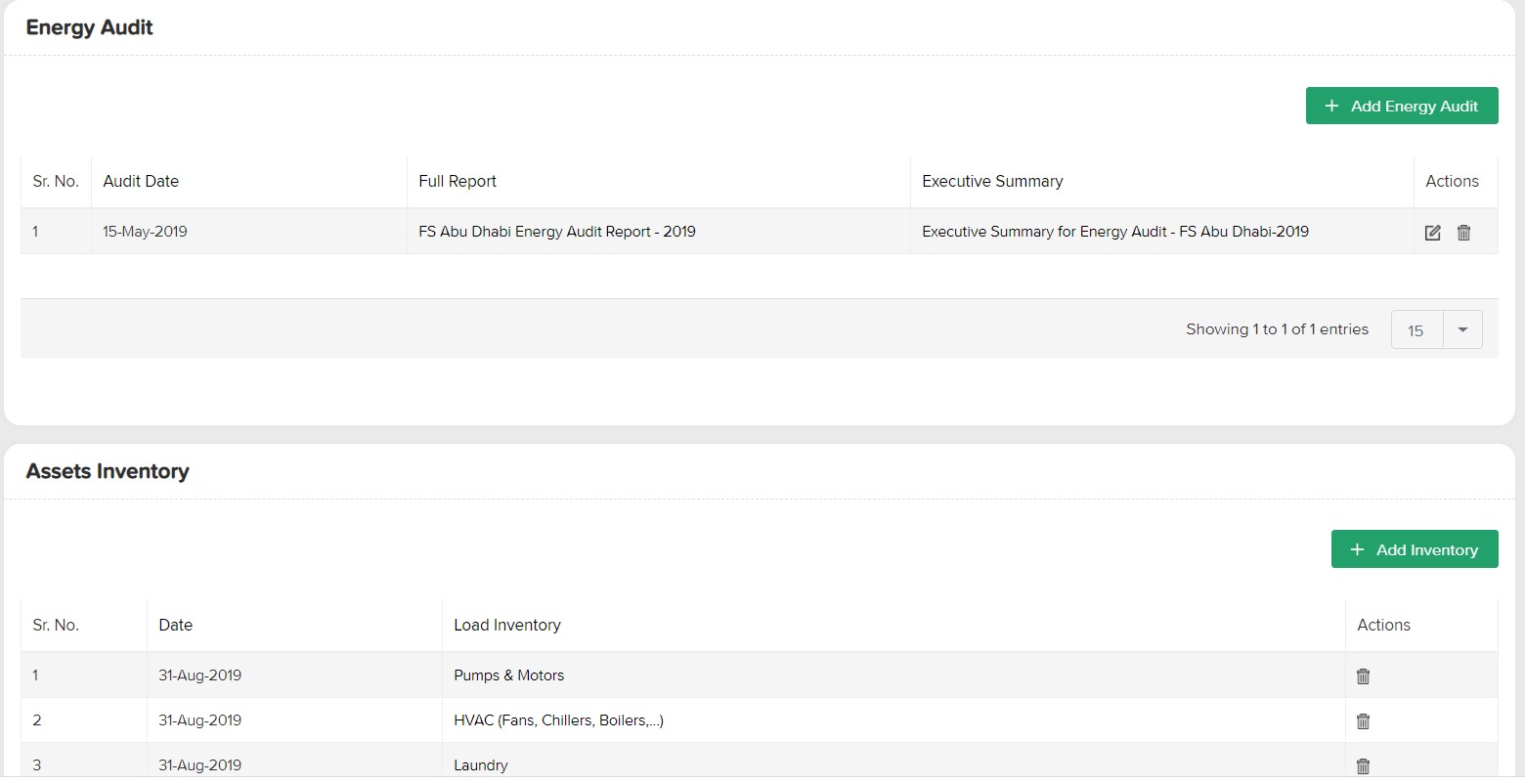Edit the 15-May-2019 energy audit entry
Image resolution: width=1525 pixels, height=784 pixels.
click(1432, 233)
